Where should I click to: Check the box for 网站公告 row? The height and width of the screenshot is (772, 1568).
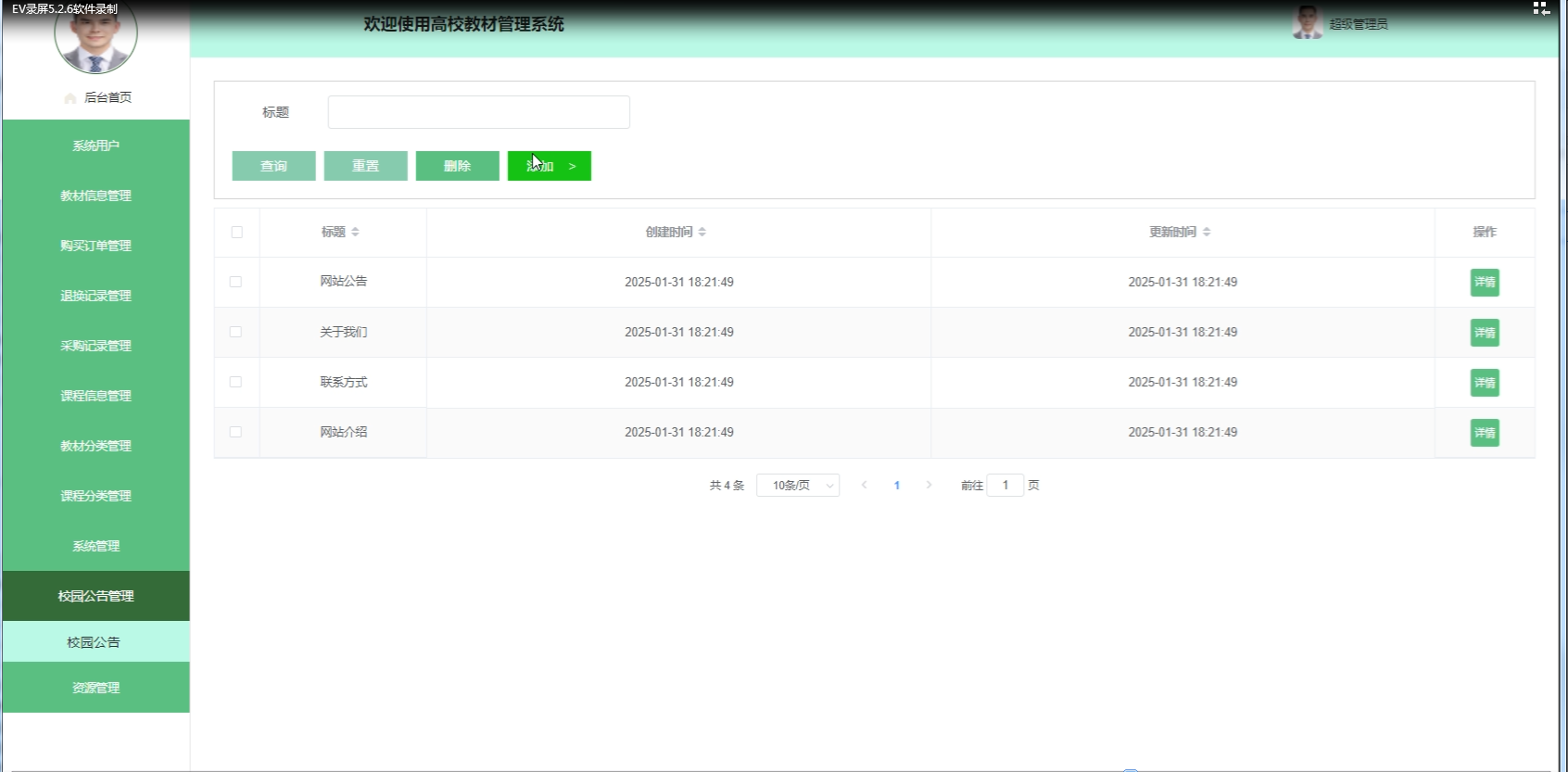coord(235,282)
